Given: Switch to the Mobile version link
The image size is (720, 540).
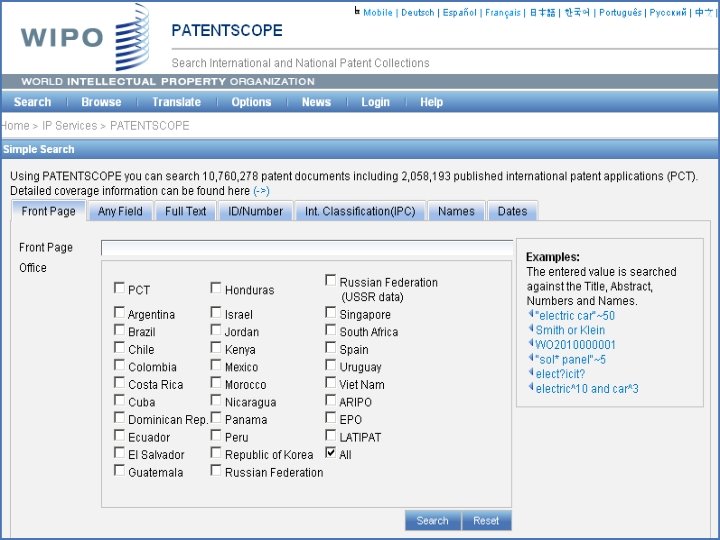Looking at the screenshot, I should (x=378, y=13).
